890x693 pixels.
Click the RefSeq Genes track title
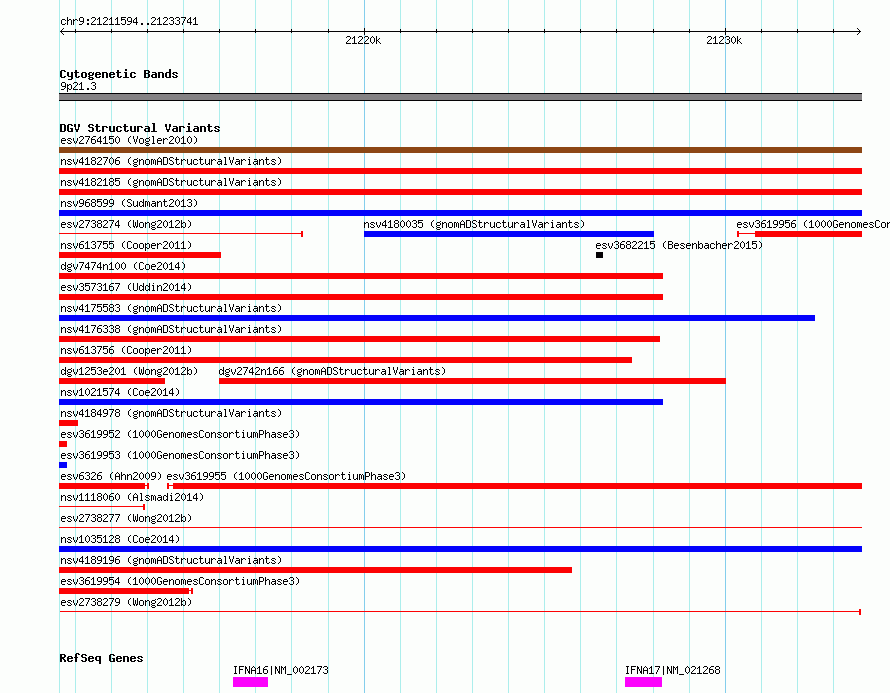point(101,658)
